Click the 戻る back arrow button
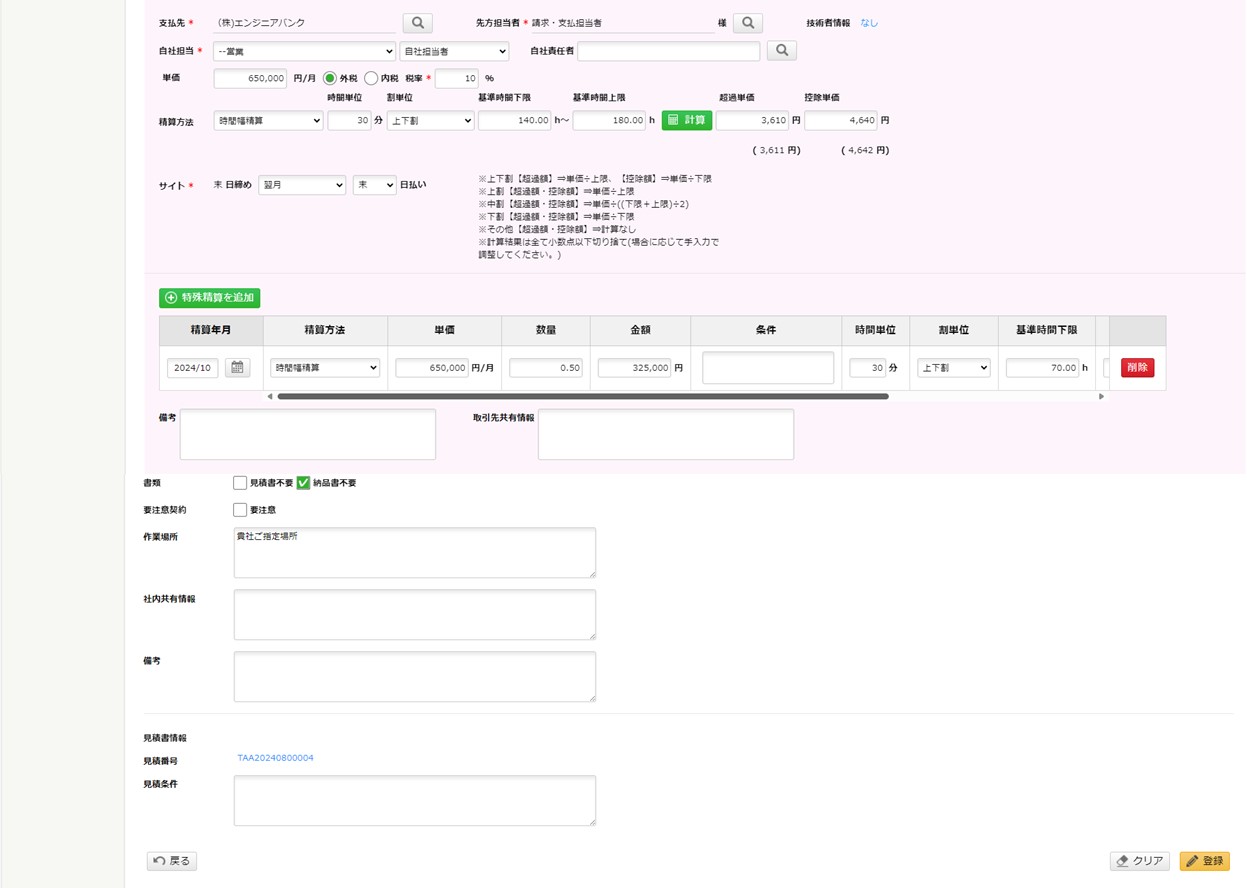Image resolution: width=1247 pixels, height=888 pixels. click(172, 861)
